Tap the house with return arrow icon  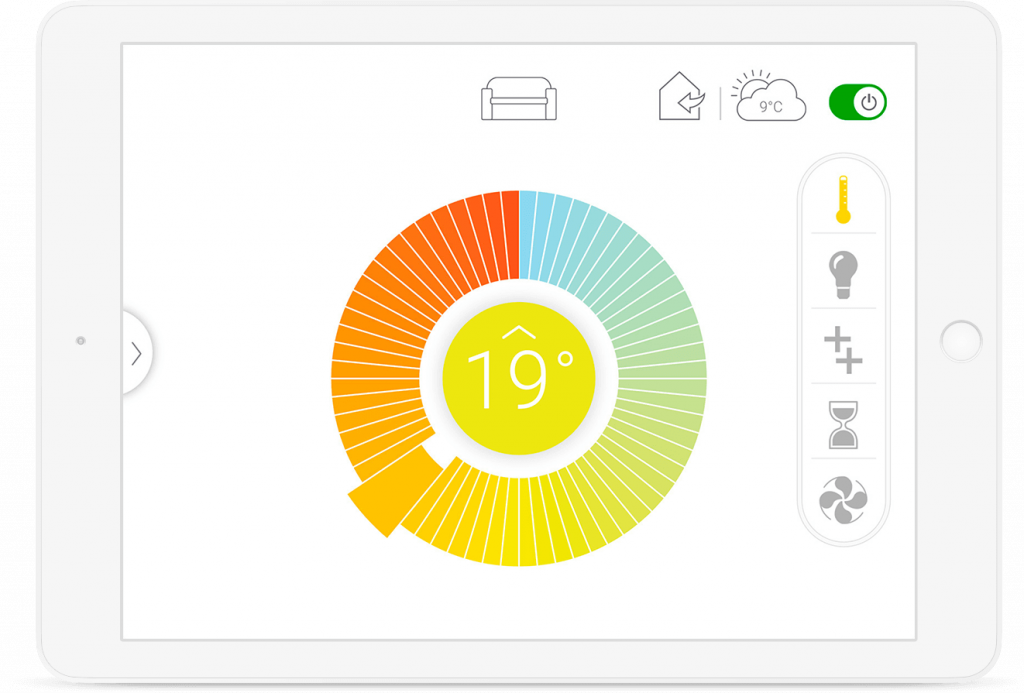click(680, 99)
